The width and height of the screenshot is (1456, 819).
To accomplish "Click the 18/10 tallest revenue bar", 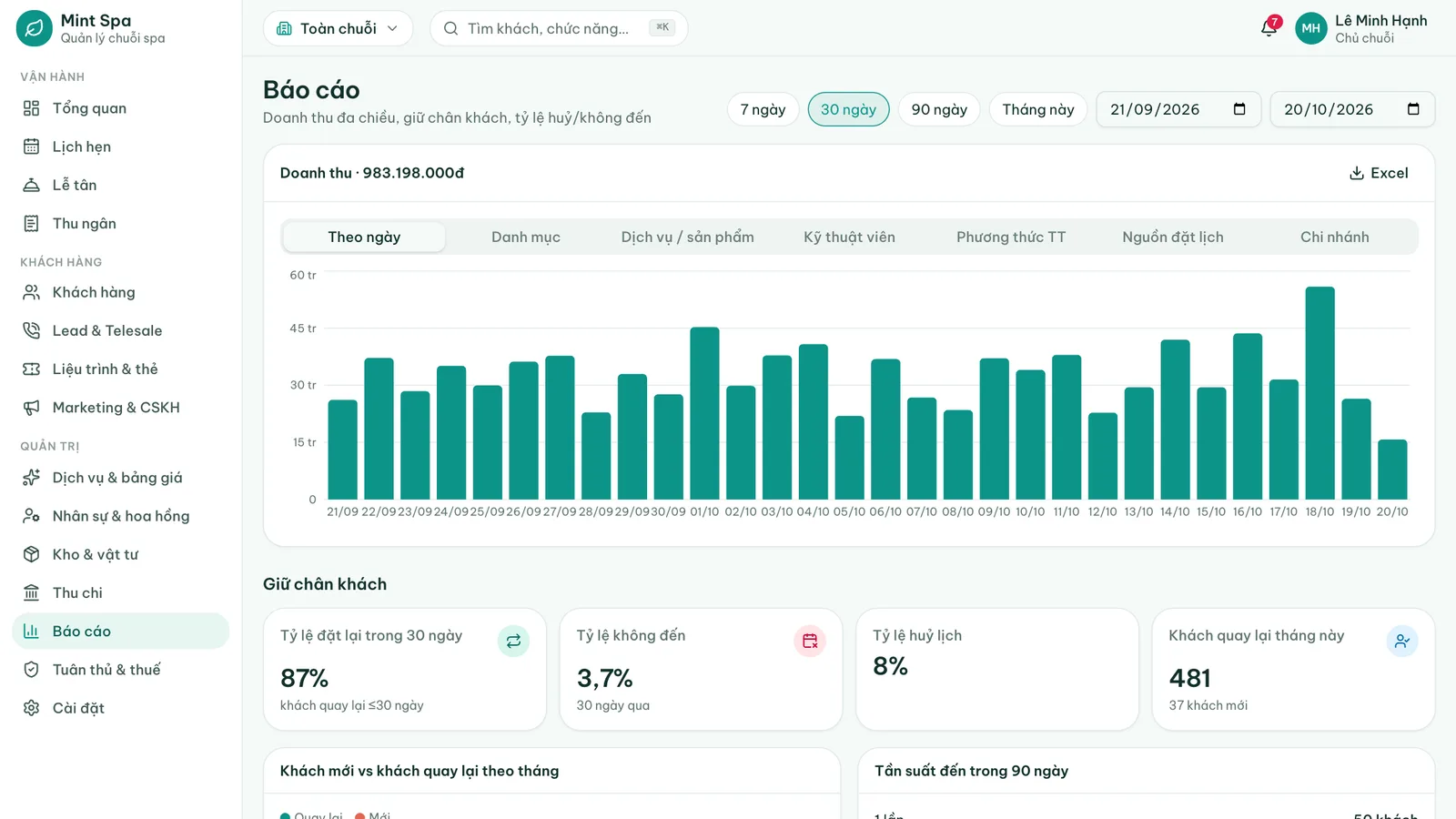I will [1319, 393].
